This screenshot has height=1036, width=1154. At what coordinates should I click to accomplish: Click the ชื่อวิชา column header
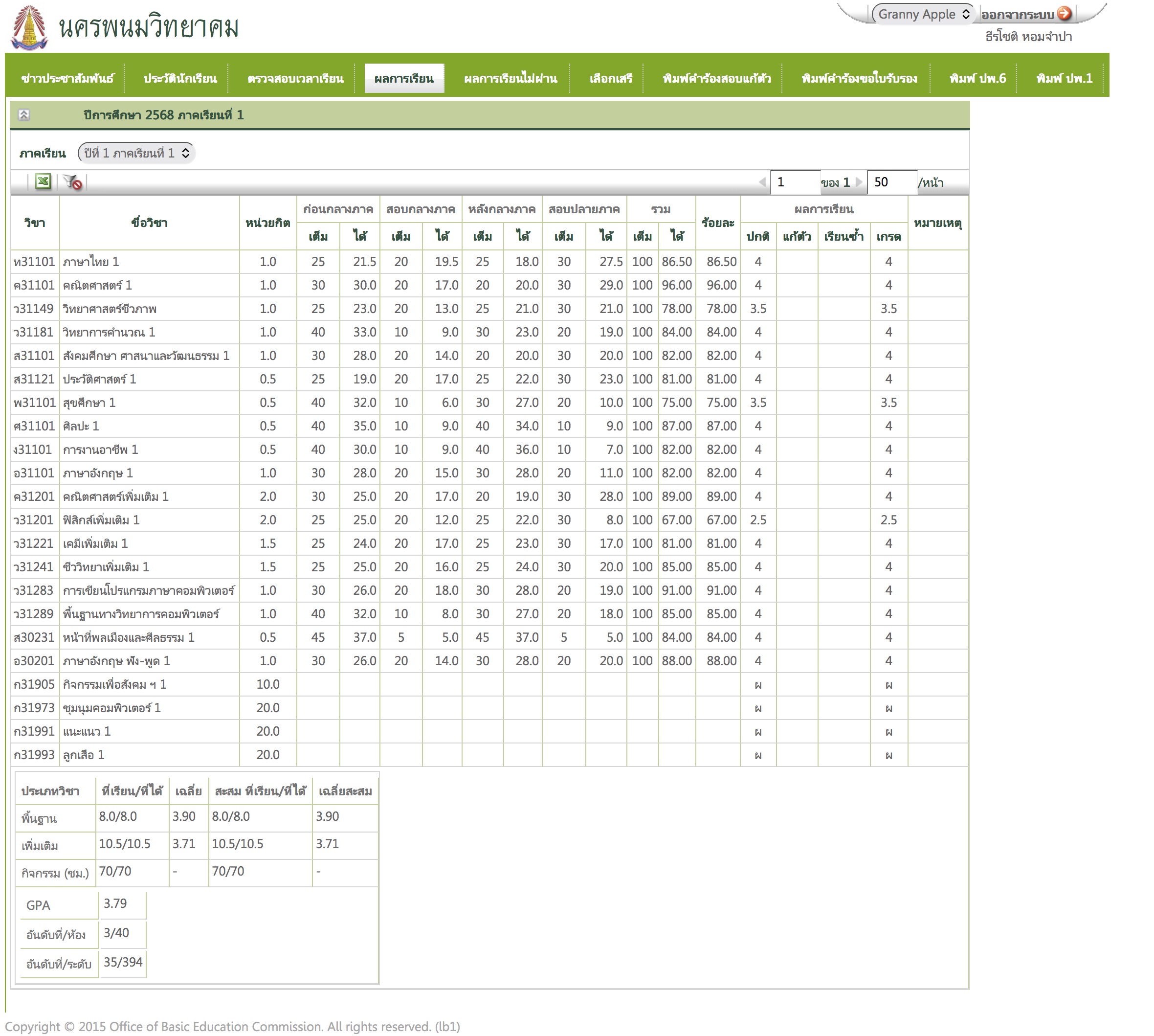coord(149,223)
